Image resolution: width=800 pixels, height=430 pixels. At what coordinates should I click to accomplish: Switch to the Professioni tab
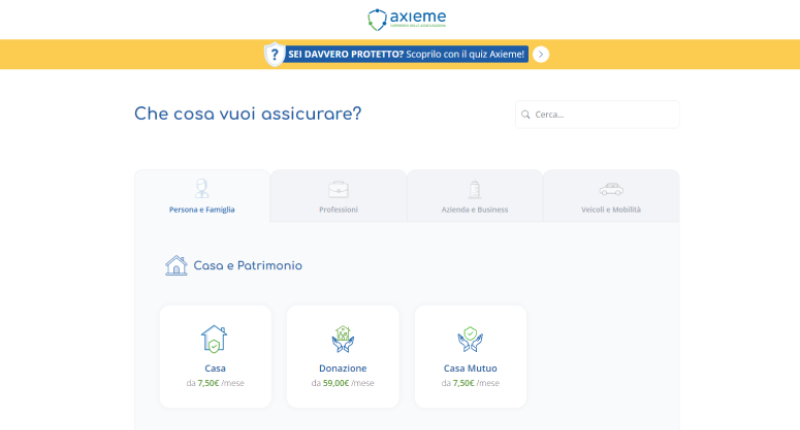338,196
